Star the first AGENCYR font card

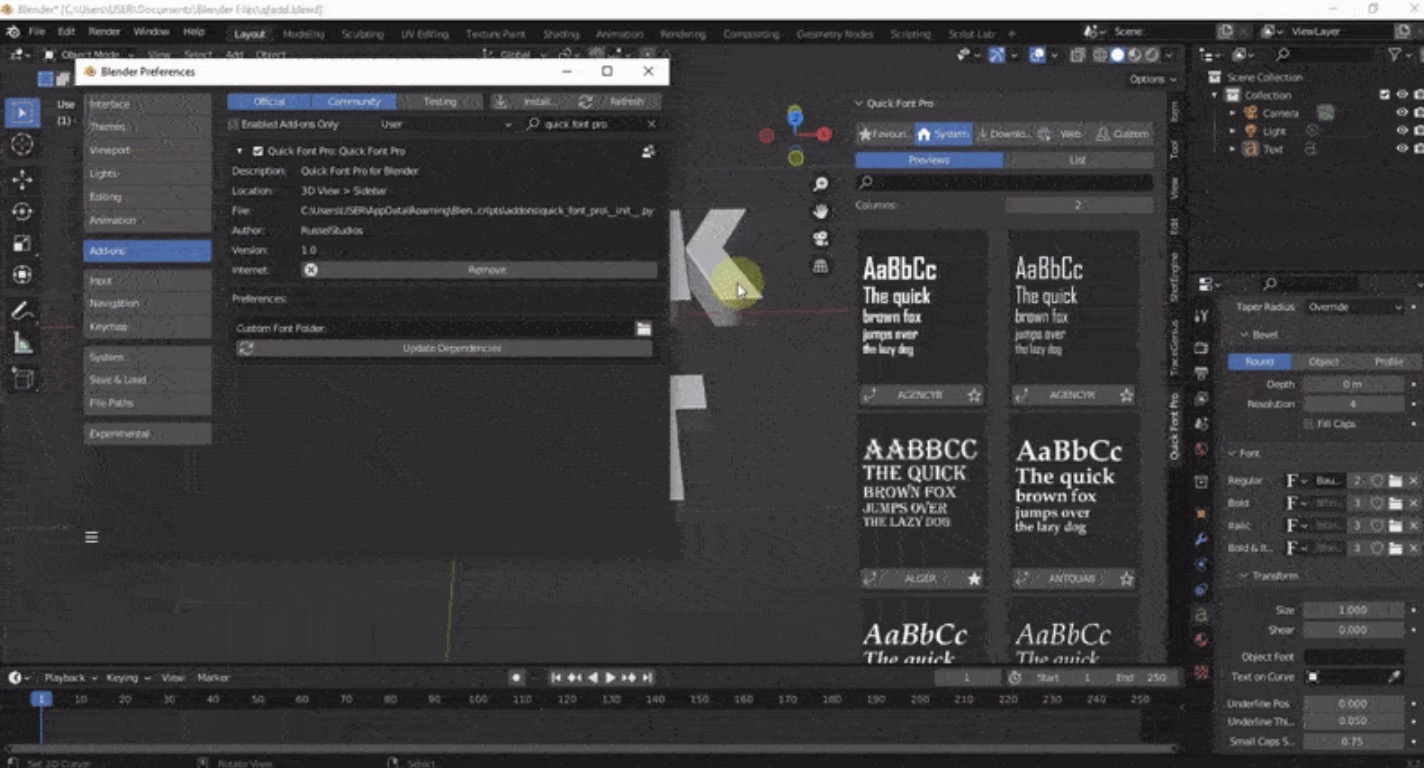tap(974, 395)
